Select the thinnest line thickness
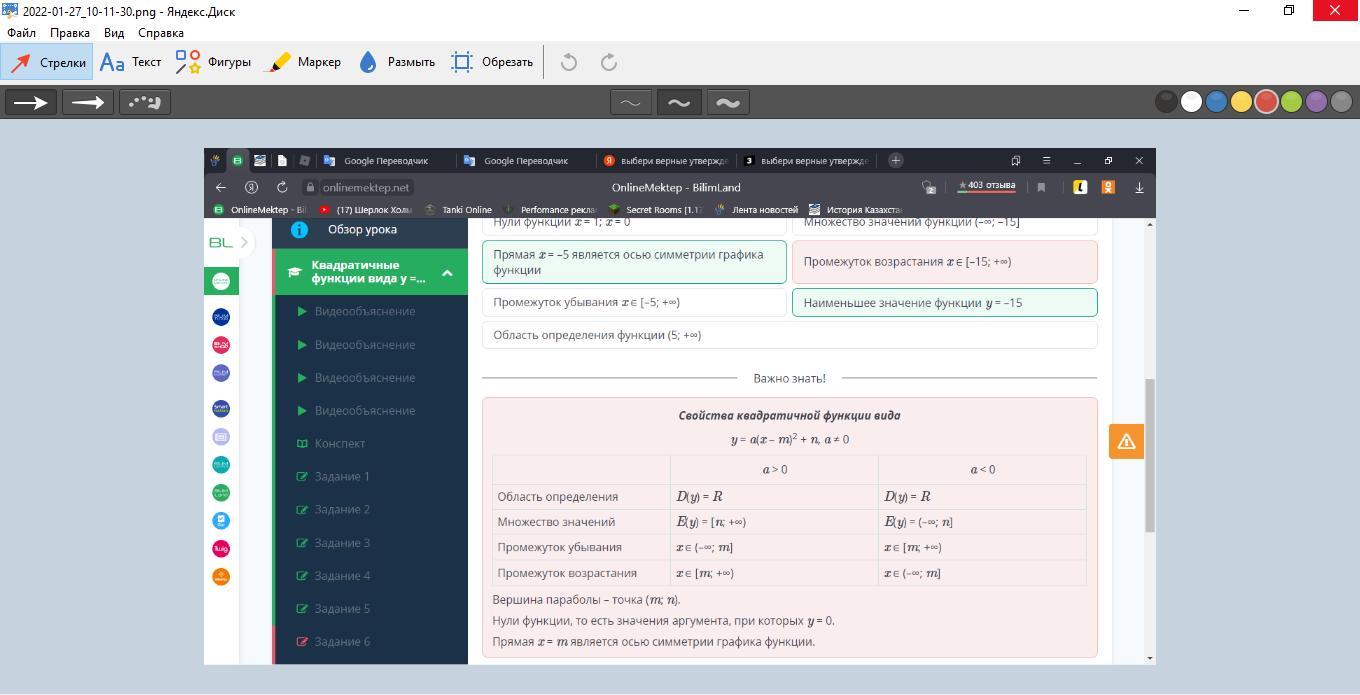This screenshot has height=695, width=1360. coord(631,102)
